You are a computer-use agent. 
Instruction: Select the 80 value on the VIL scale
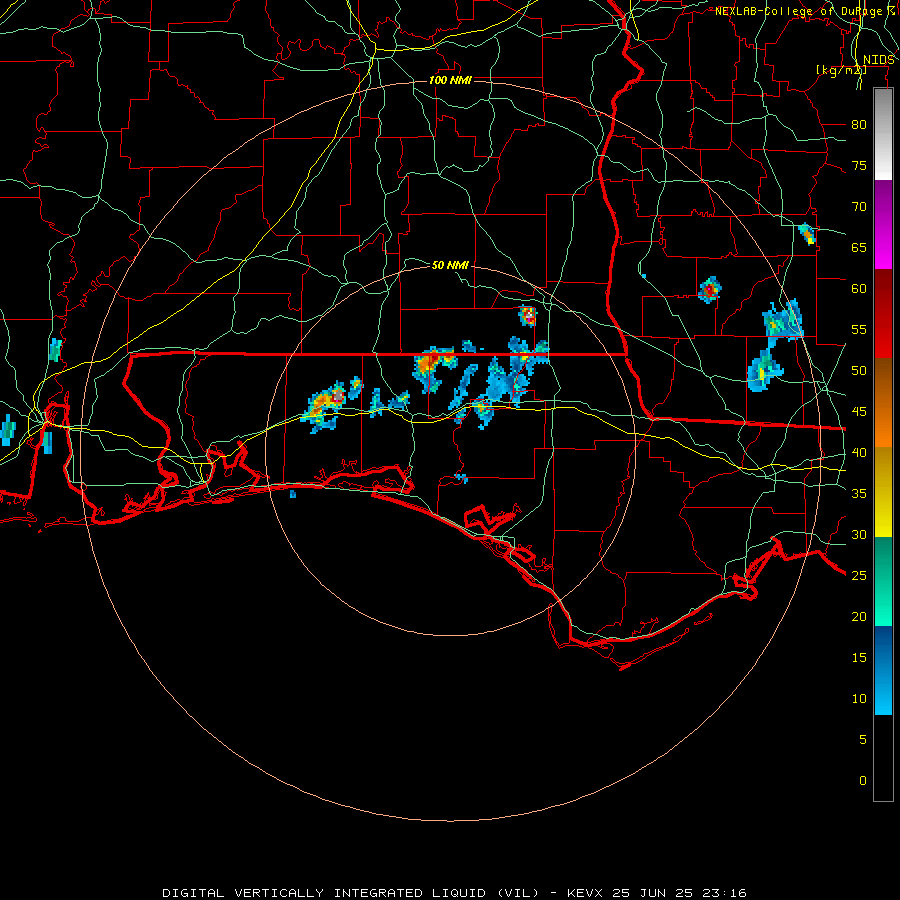[859, 125]
